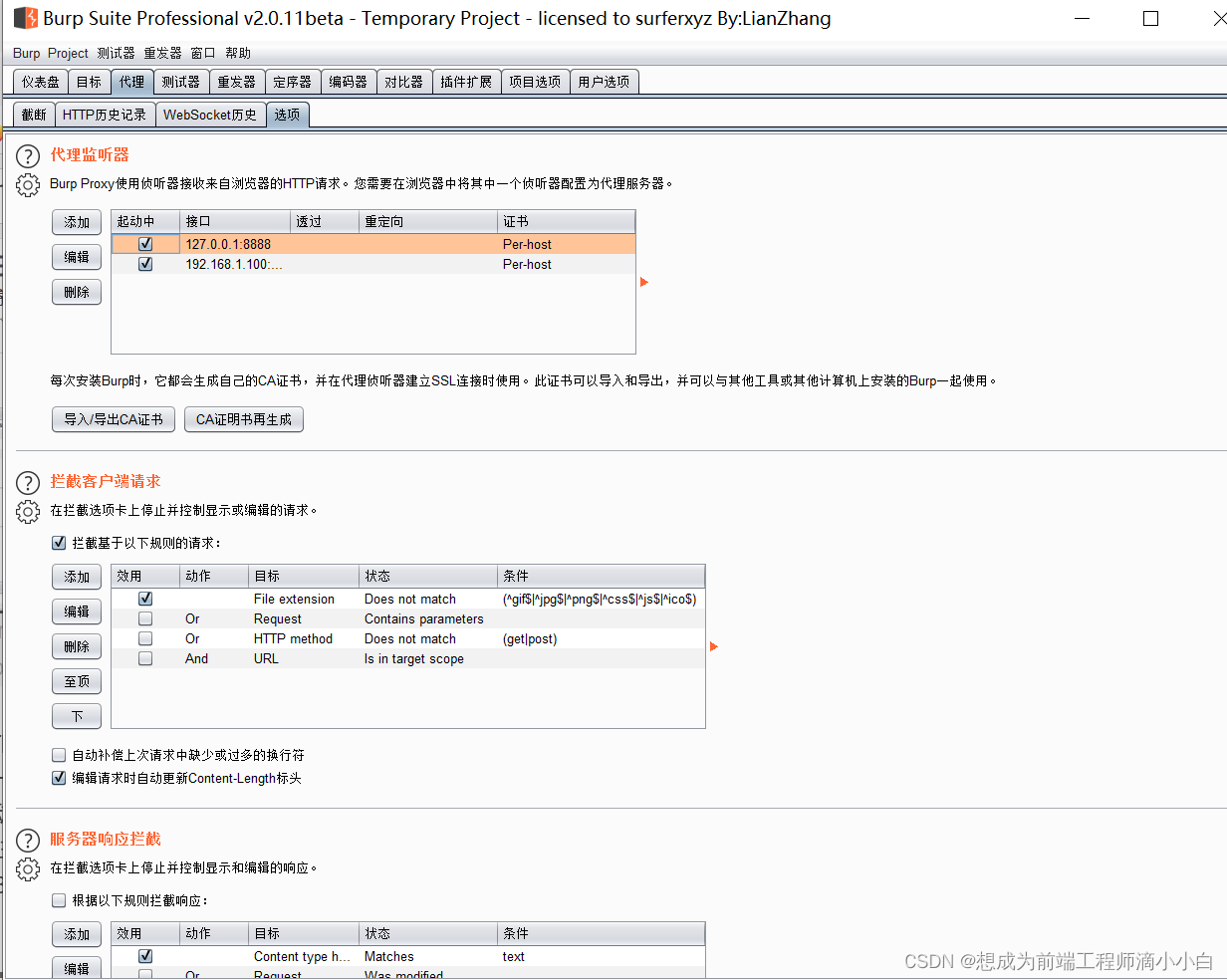1227x980 pixels.
Task: Select the 代理 tab
Action: point(131,83)
